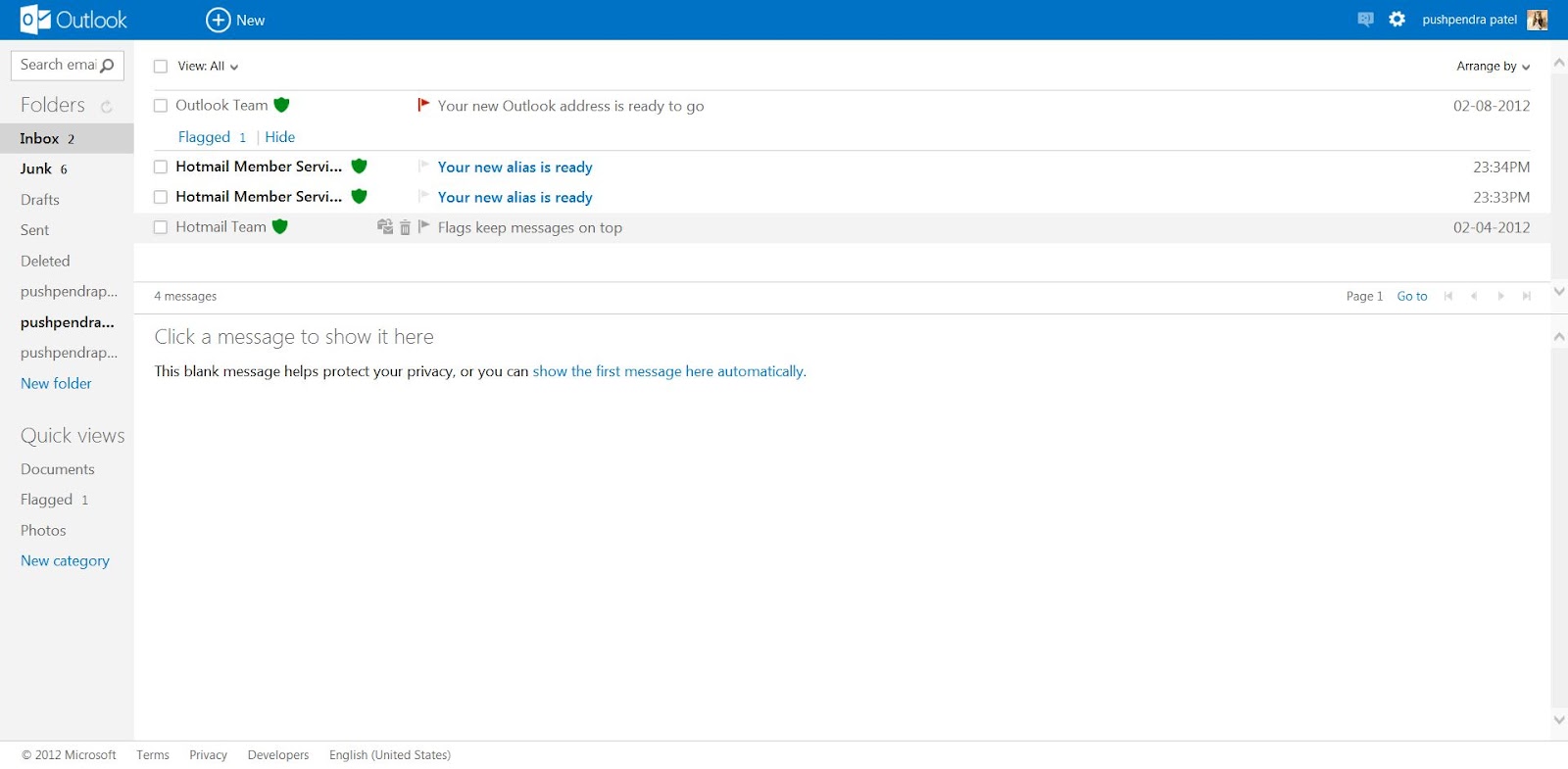
Task: Go to the next page of messages
Action: click(1500, 296)
